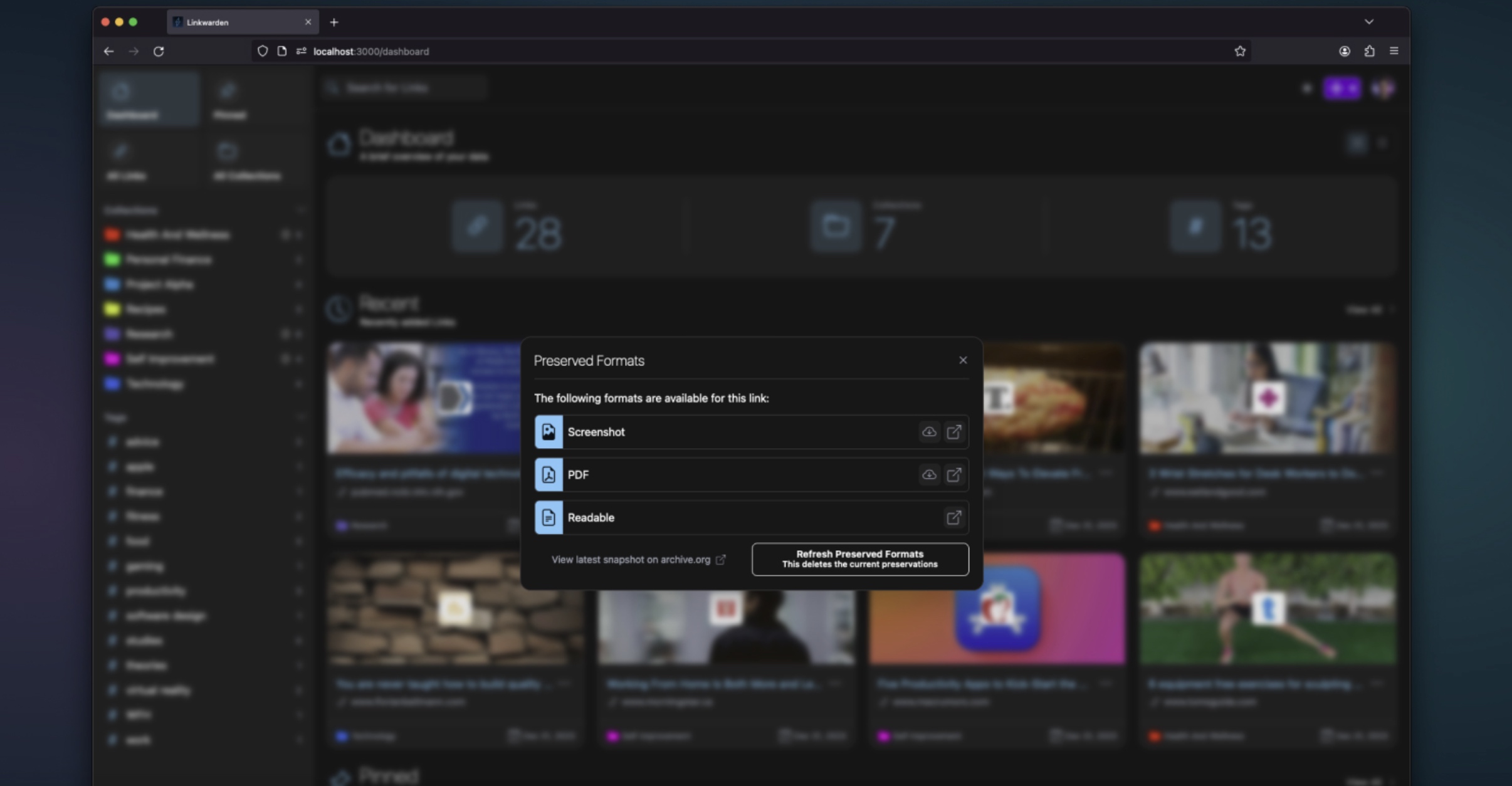Open the browser hamburger application menu
This screenshot has height=786, width=1512.
coord(1394,51)
